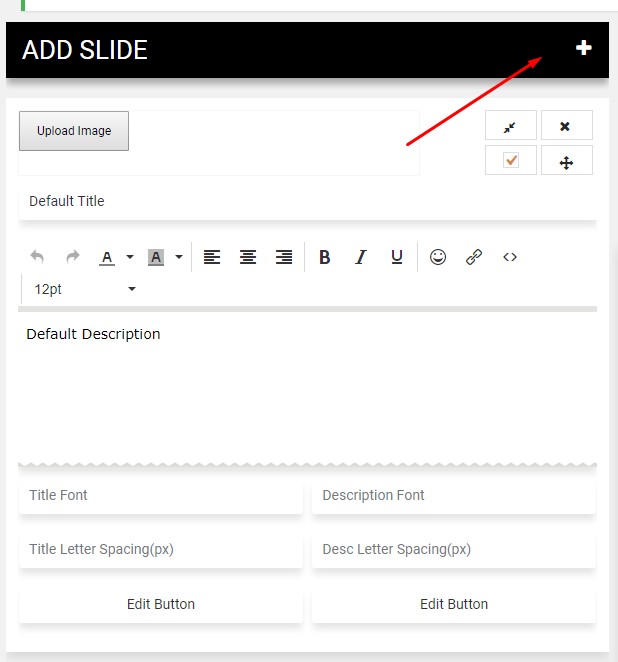The width and height of the screenshot is (618, 662).
Task: Click the ADD SLIDE header text
Action: 85,50
